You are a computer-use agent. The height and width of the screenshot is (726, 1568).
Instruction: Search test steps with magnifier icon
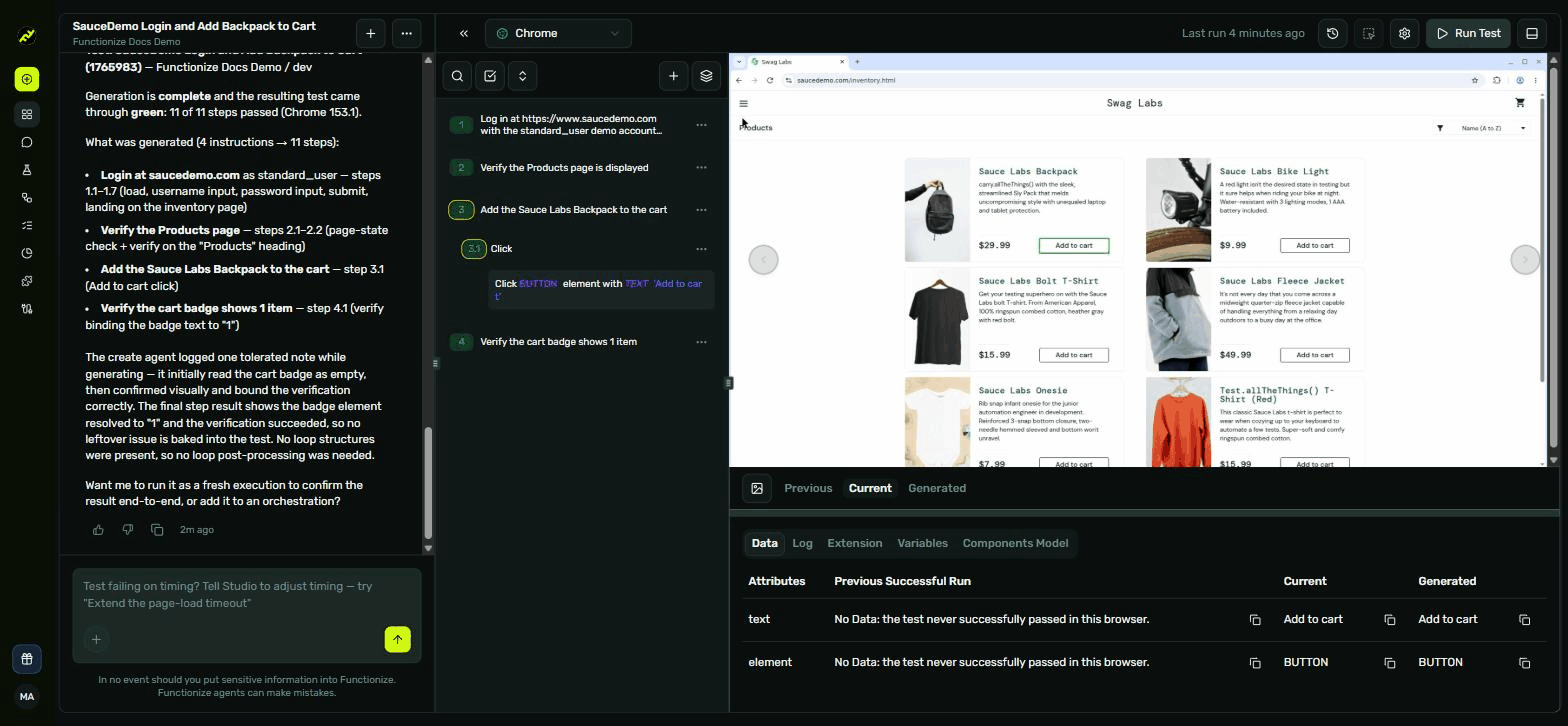(x=457, y=76)
